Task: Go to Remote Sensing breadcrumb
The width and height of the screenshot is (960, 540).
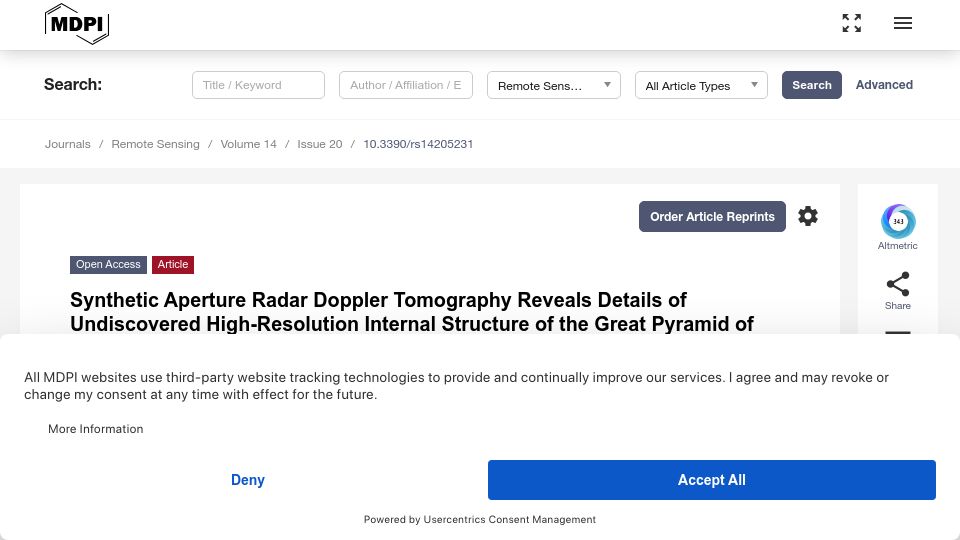Action: click(156, 144)
